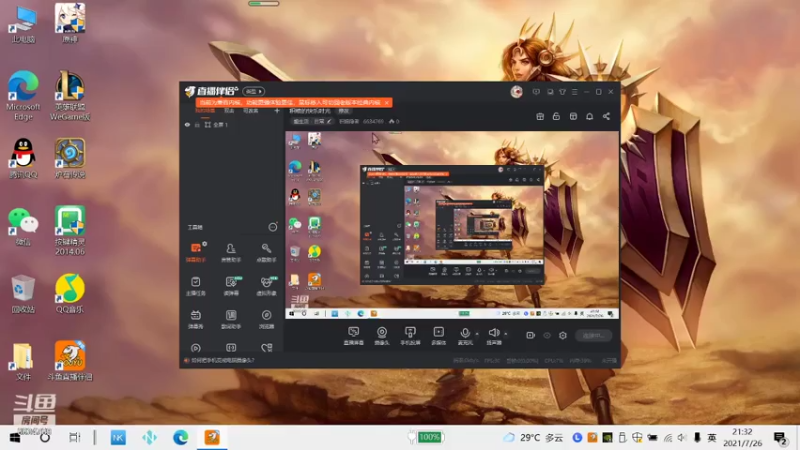Open the toolbox icon between tasks and avatar
Screen dimensions: 800x450
click(x=231, y=282)
